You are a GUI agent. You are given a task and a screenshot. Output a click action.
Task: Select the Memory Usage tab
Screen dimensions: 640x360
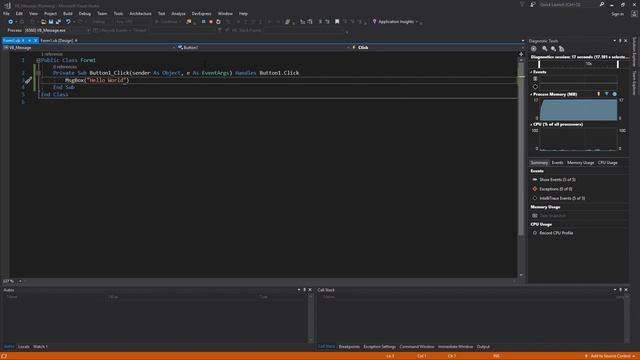pyautogui.click(x=580, y=163)
